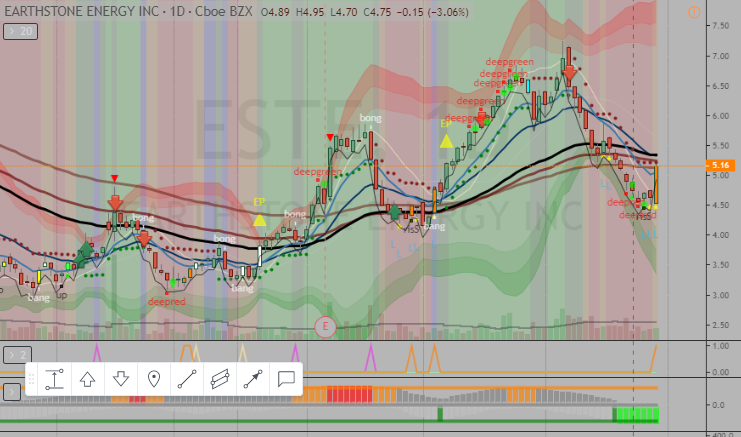Screen dimensions: 741x437
Task: Click the earnings E marker on timeline
Action: tap(324, 326)
